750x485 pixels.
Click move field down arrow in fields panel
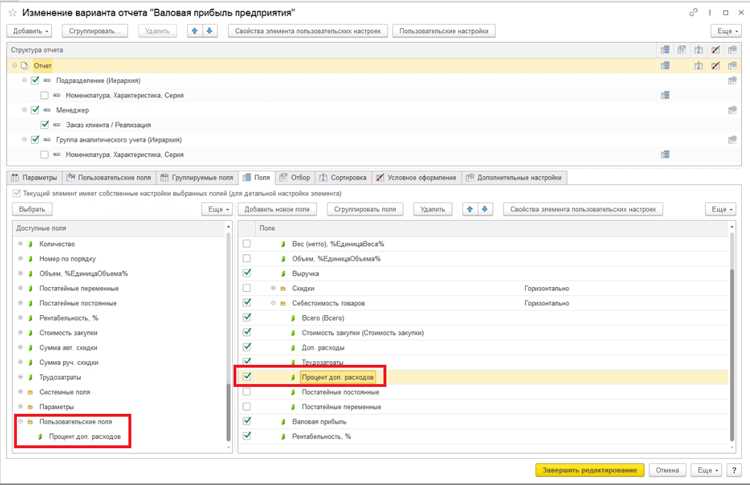click(485, 209)
